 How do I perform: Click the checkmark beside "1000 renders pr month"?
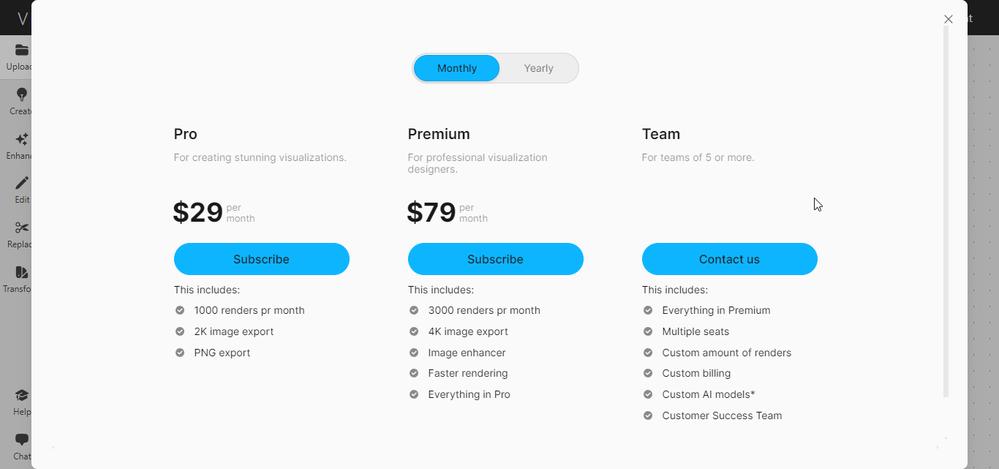[x=180, y=310]
